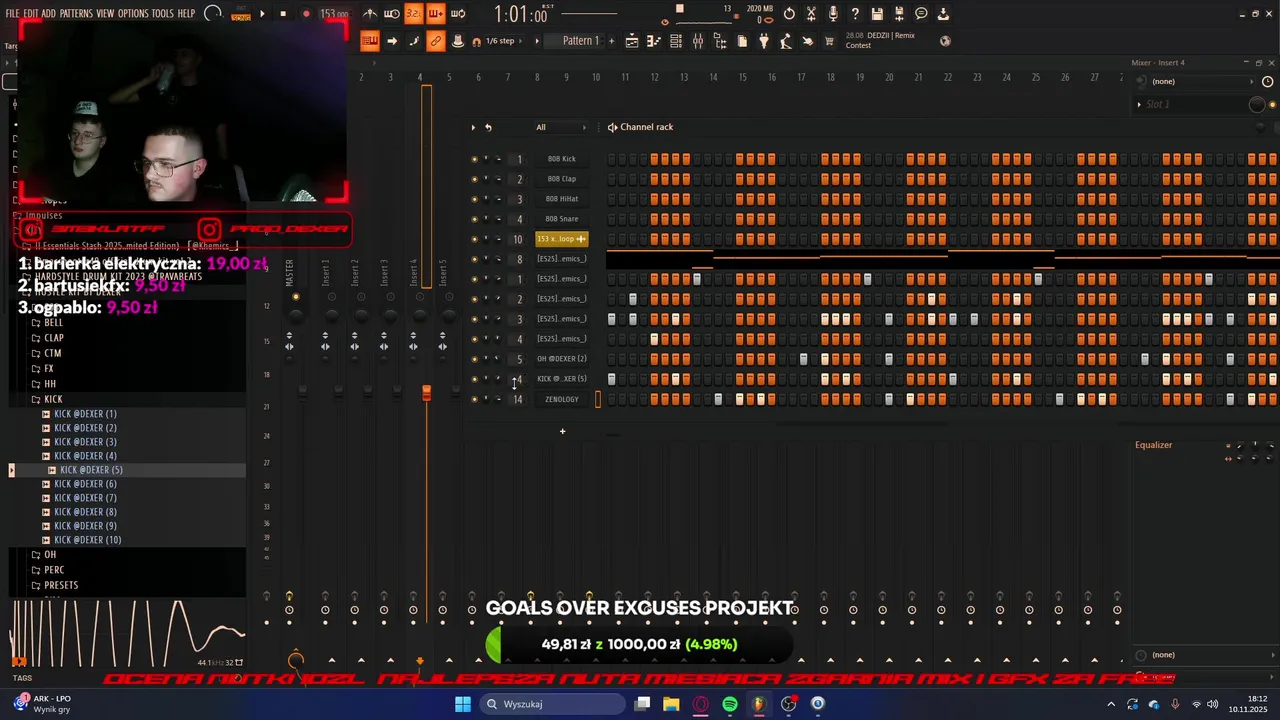Select KICK @DEXER (3) sample
The width and height of the screenshot is (1280, 720).
85,442
